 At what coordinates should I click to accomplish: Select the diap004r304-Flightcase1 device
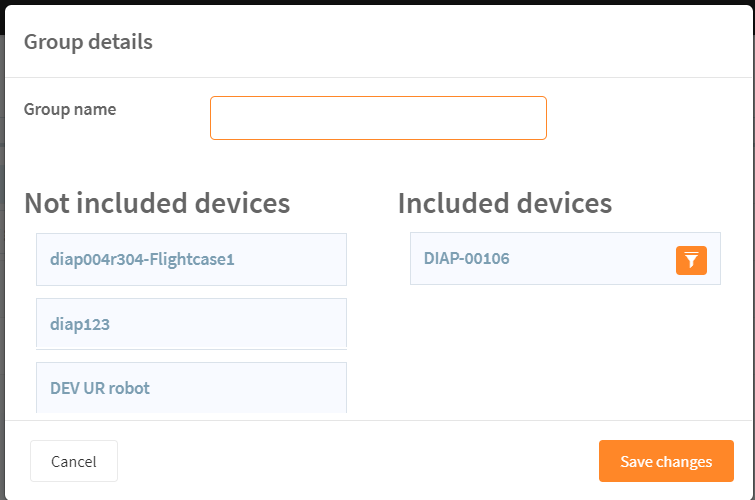tap(191, 260)
